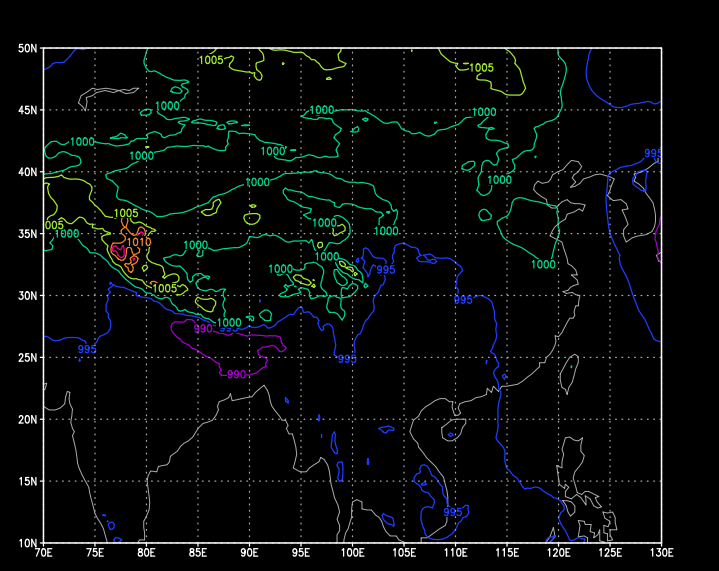This screenshot has height=571, width=719.
Task: Click the orange 1010 contour label
Action: (x=140, y=242)
